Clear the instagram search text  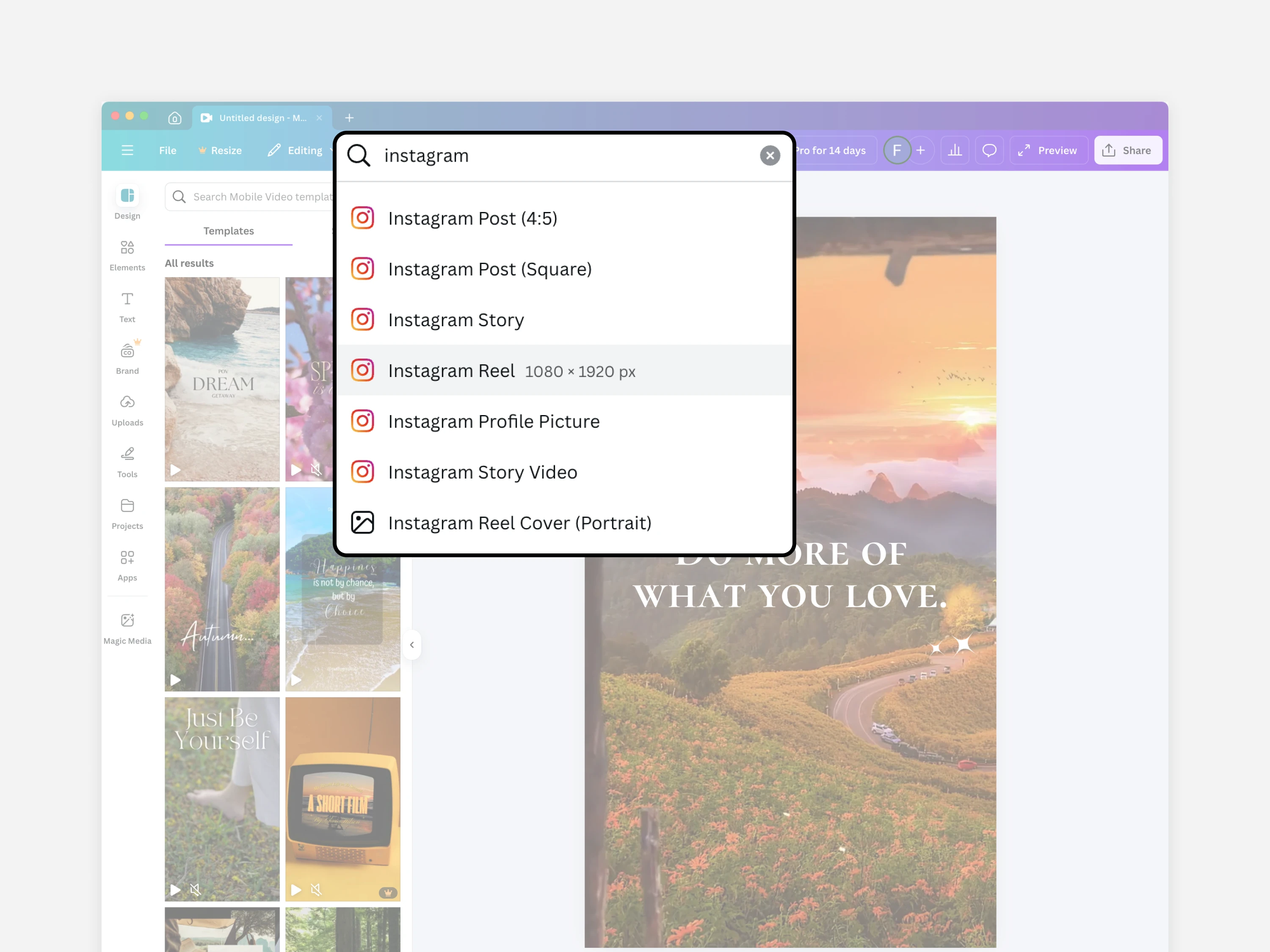tap(769, 156)
